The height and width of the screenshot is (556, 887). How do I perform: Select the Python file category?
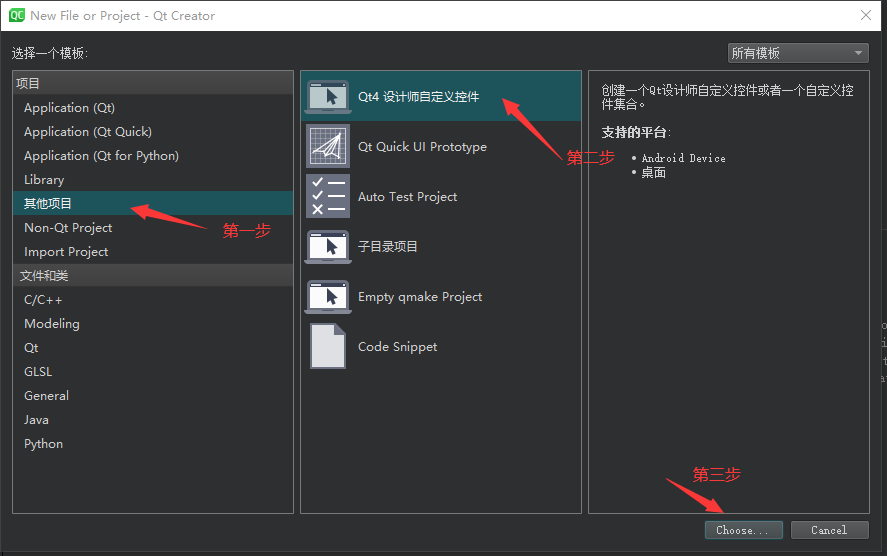tap(153, 444)
